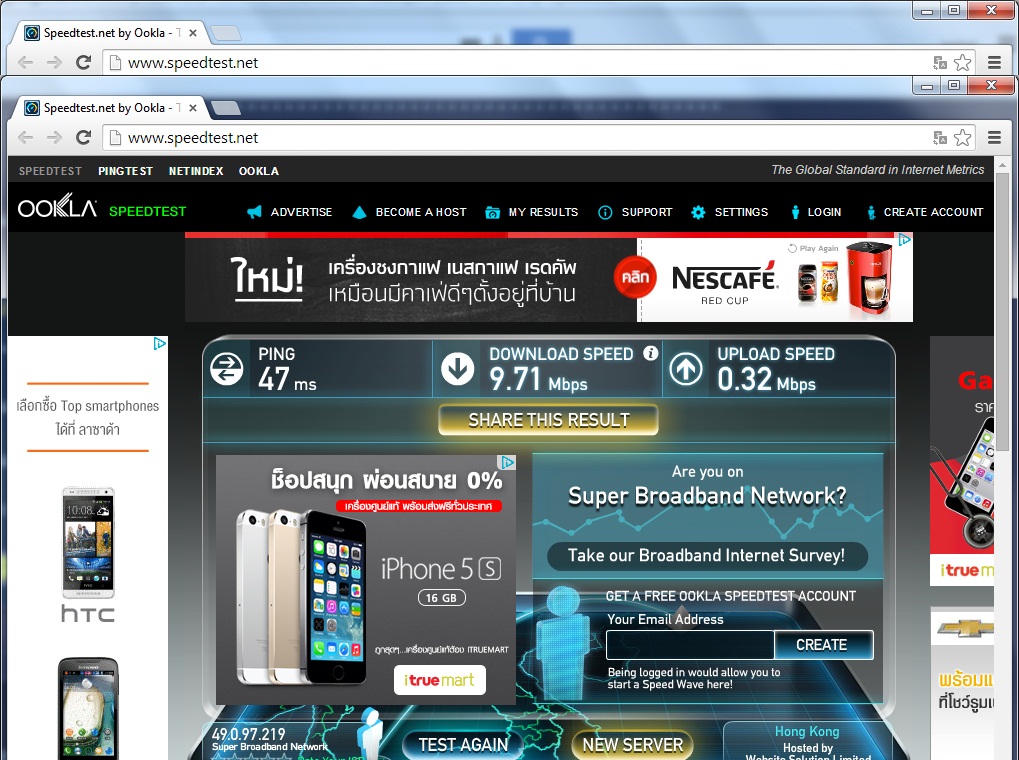Click the HTC phone image

click(x=88, y=543)
